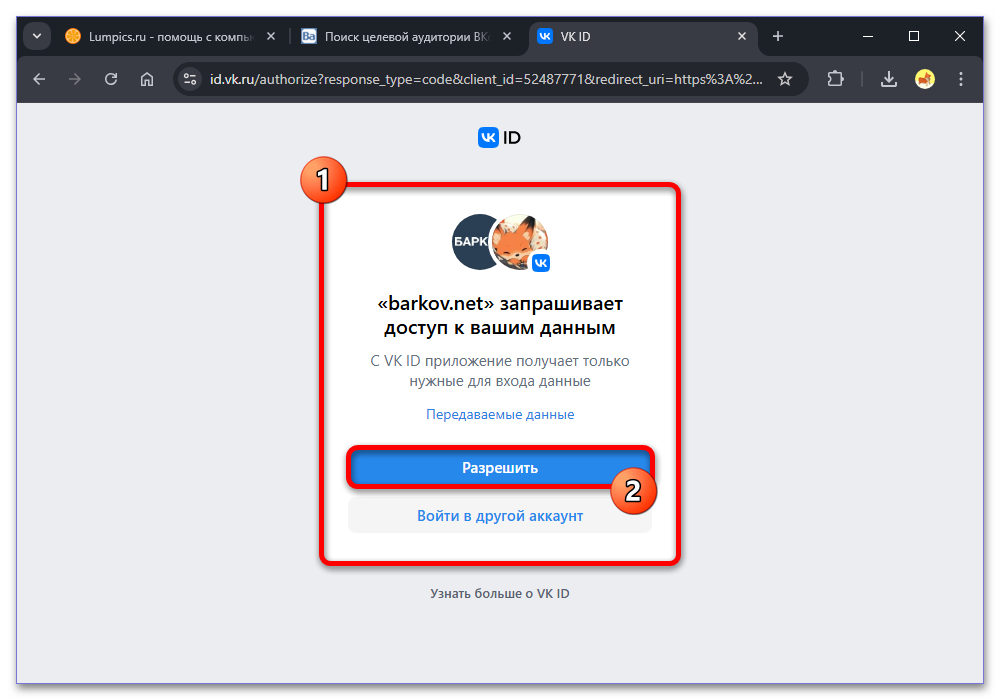The image size is (1000, 700).
Task: Choose Войти в другой аккаунт
Action: pos(500,515)
